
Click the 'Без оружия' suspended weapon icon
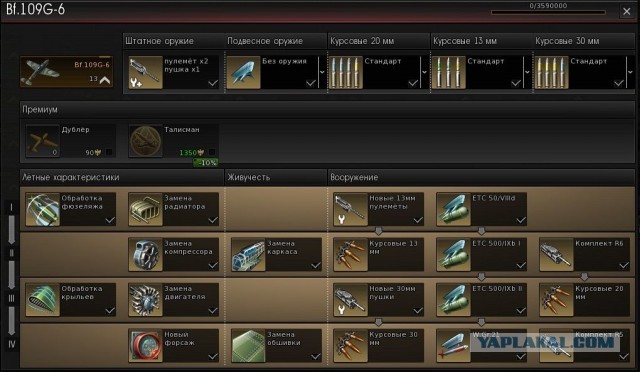(243, 73)
